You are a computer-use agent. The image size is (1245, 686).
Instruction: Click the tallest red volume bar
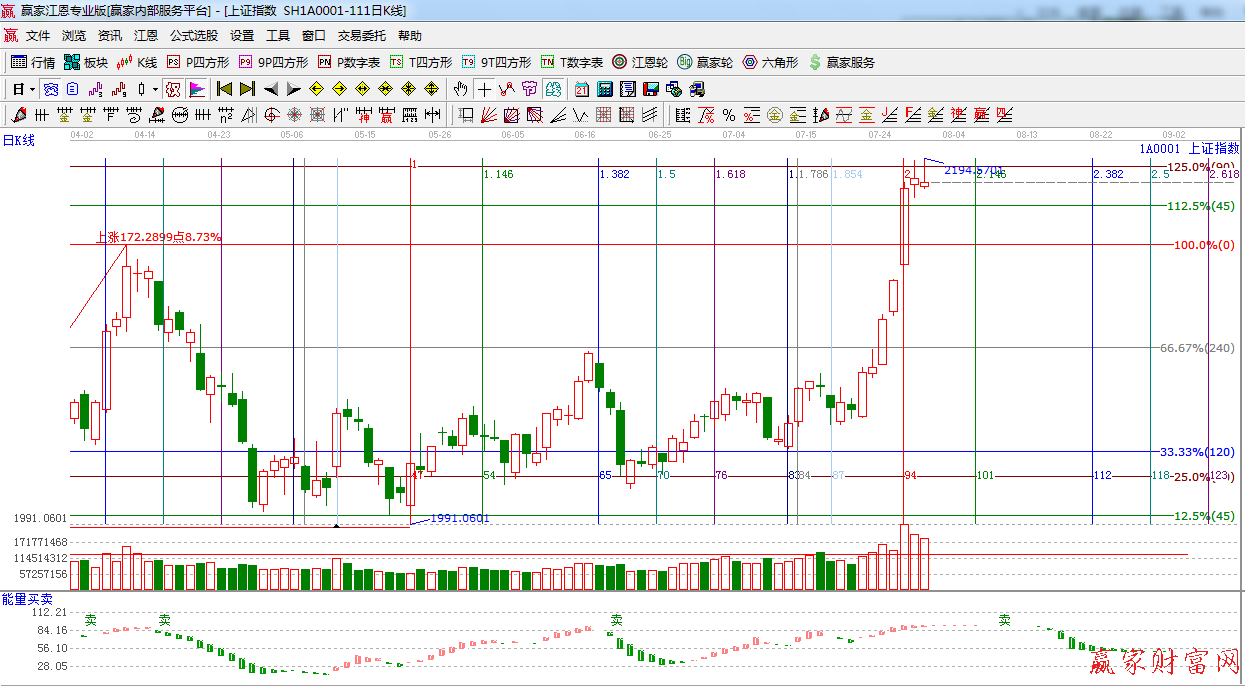click(904, 557)
